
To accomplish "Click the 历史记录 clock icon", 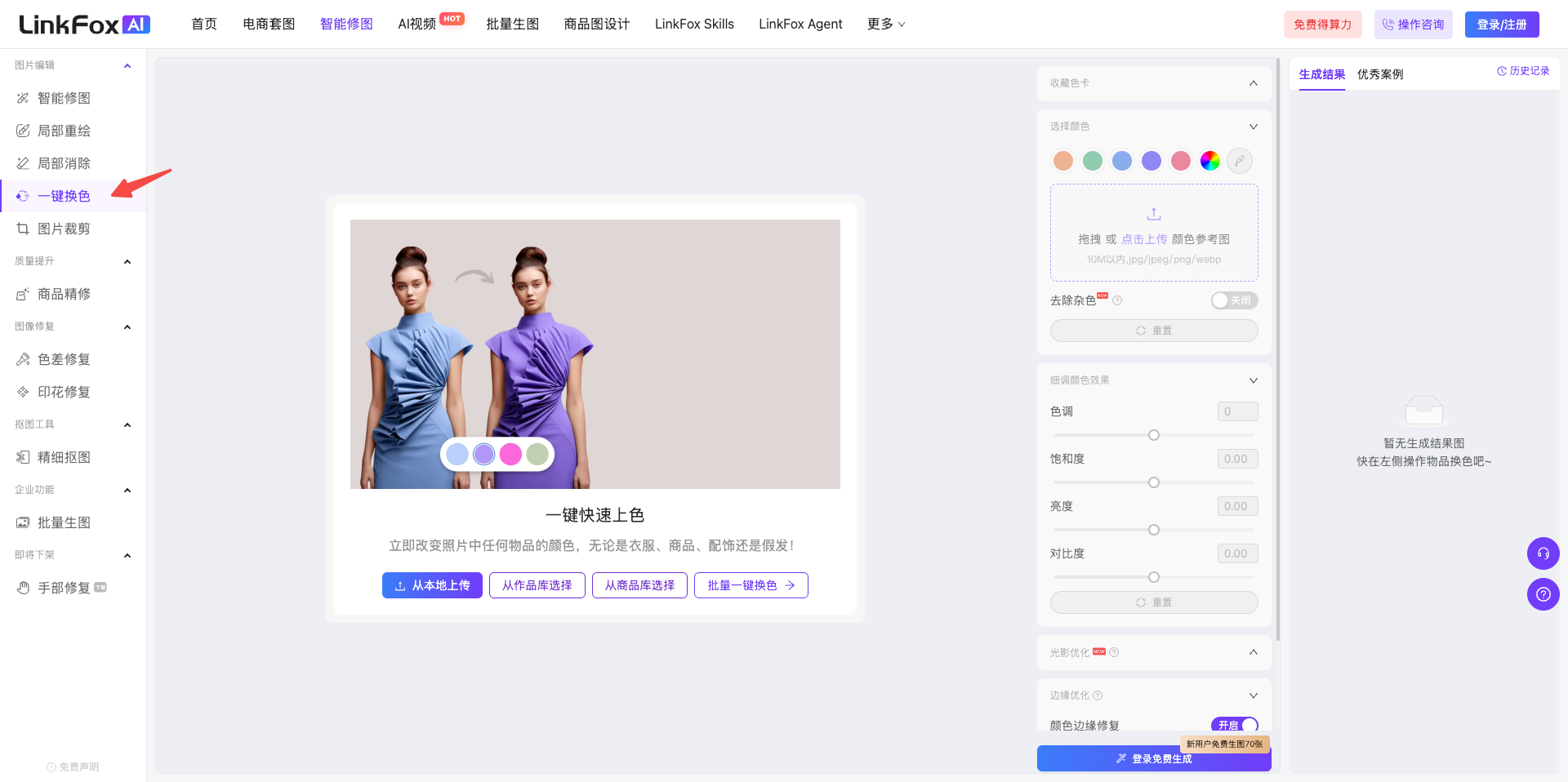I will click(x=1501, y=71).
